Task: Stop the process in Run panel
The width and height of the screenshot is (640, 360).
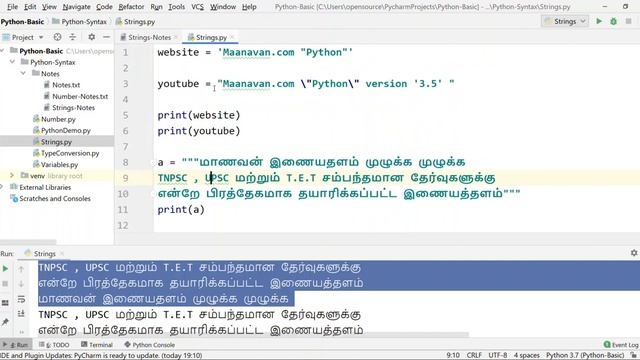Action: click(5, 284)
